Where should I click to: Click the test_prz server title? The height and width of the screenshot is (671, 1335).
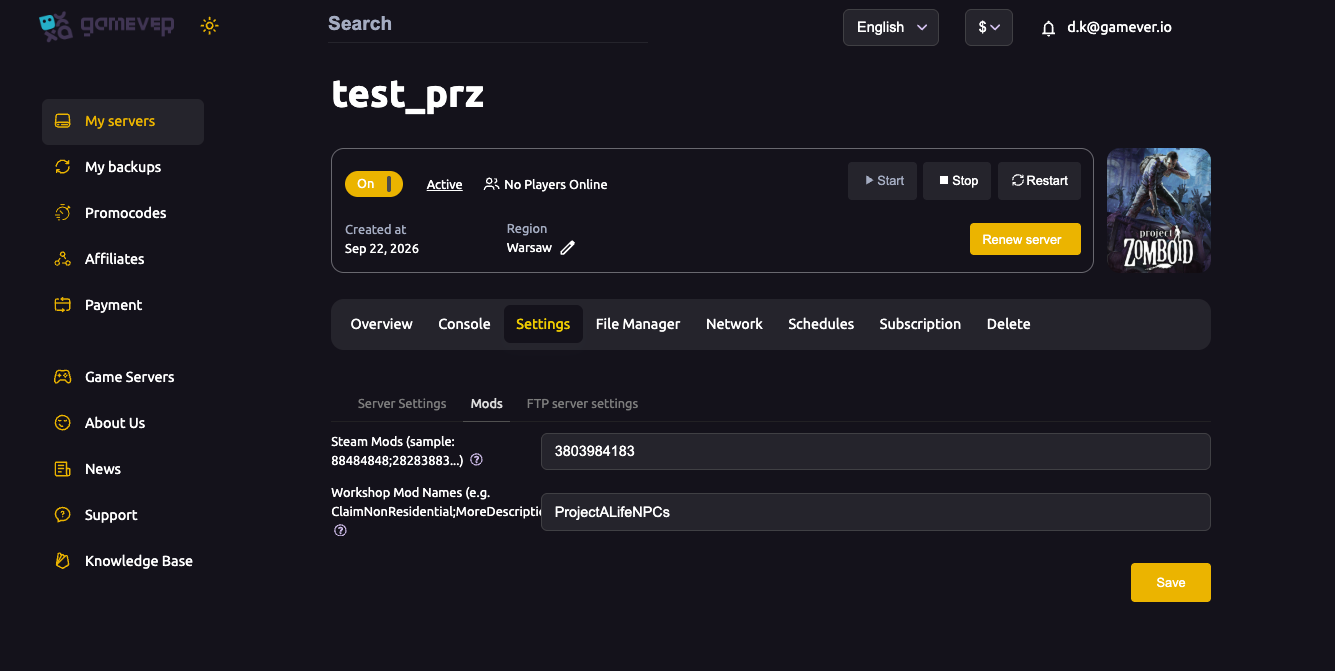click(408, 94)
